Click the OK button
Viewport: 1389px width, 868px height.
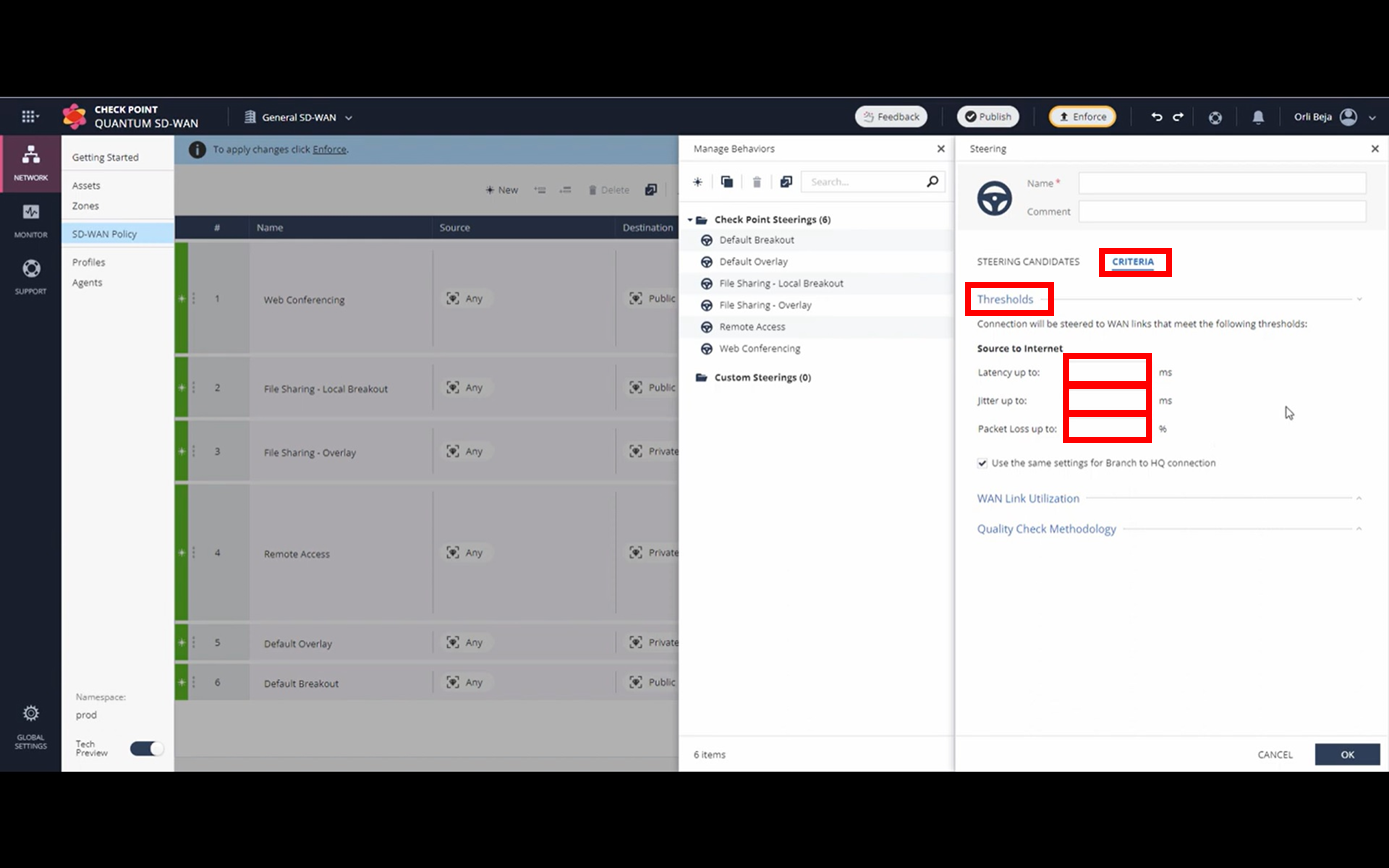[1347, 755]
